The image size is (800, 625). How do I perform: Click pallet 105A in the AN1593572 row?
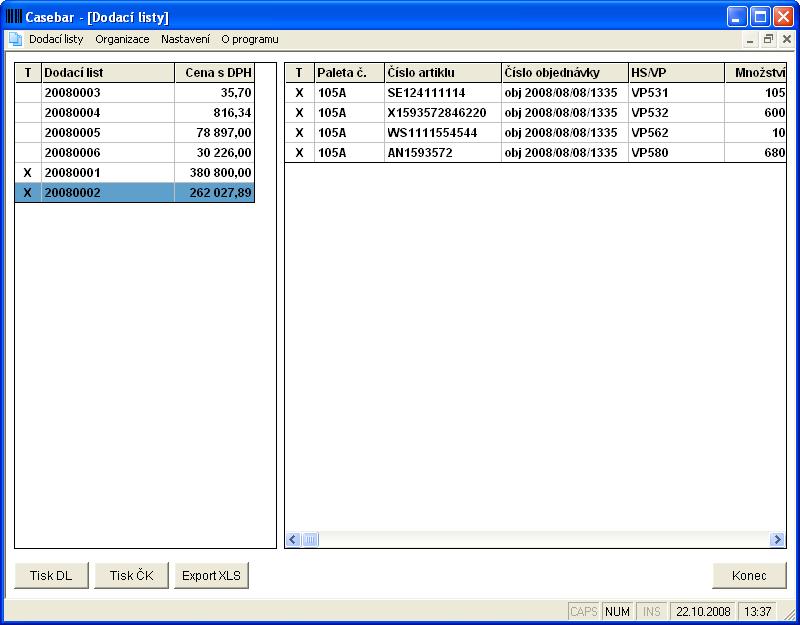pyautogui.click(x=332, y=153)
